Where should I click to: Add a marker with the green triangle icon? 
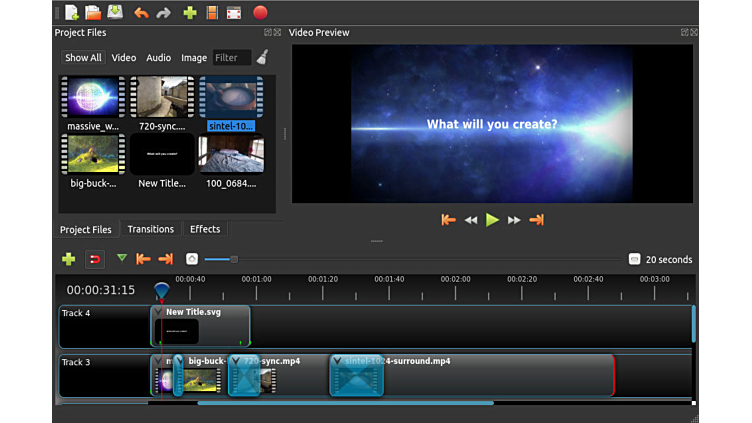(x=122, y=258)
